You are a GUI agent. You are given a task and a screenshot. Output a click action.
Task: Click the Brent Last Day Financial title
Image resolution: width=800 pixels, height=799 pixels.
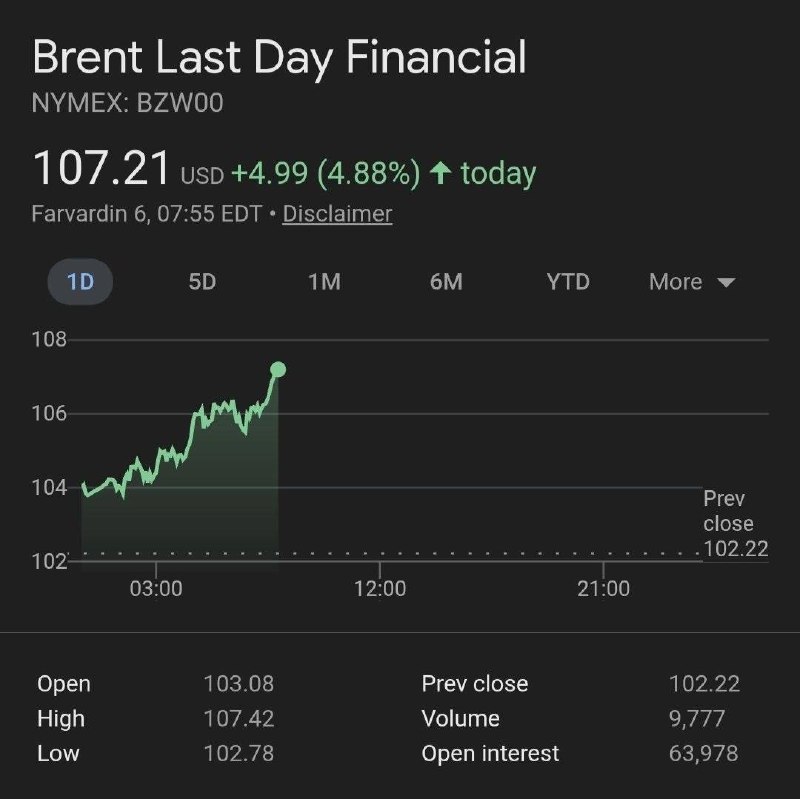click(x=278, y=59)
